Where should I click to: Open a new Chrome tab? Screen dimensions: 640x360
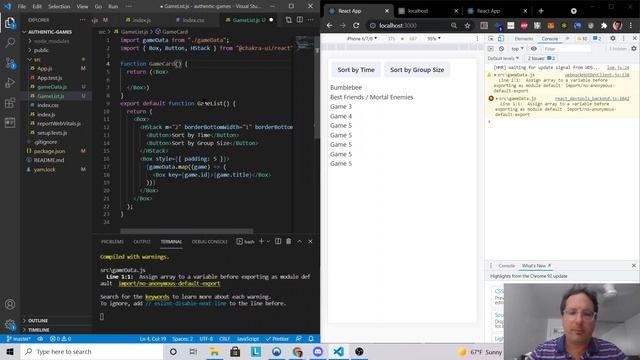click(541, 11)
